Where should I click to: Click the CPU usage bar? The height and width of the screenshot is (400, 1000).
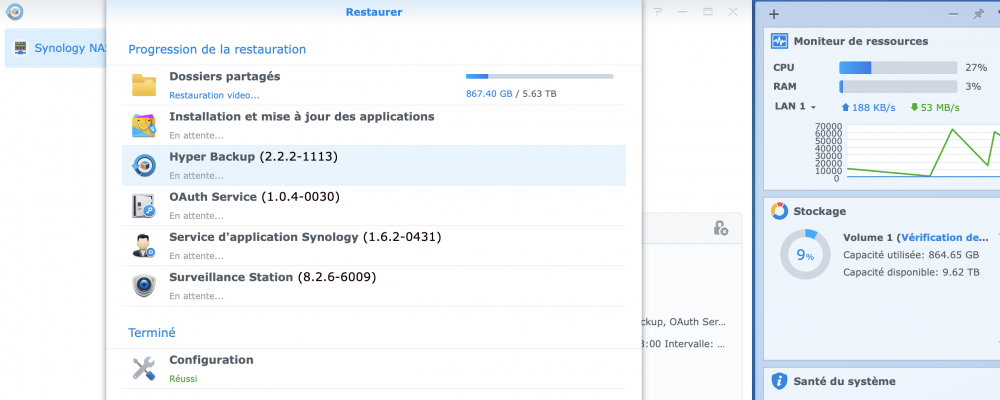[x=898, y=68]
